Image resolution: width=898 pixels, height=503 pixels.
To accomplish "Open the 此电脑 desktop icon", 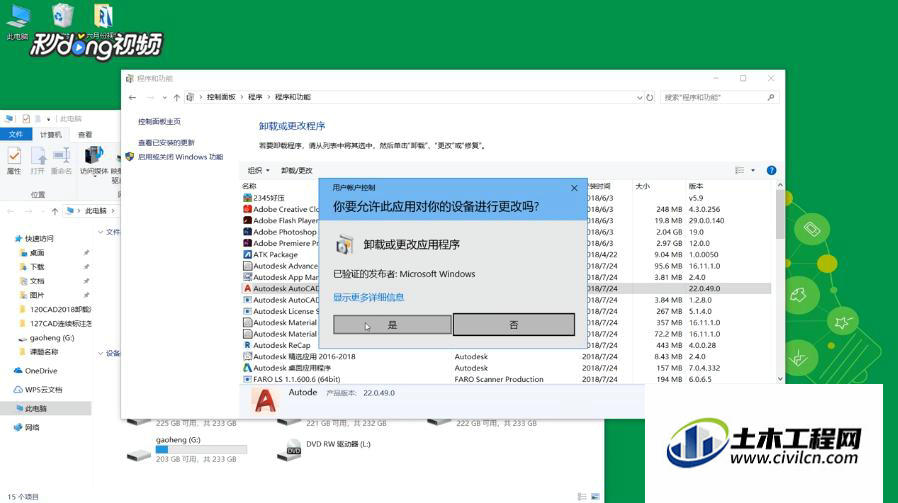I will pos(18,23).
